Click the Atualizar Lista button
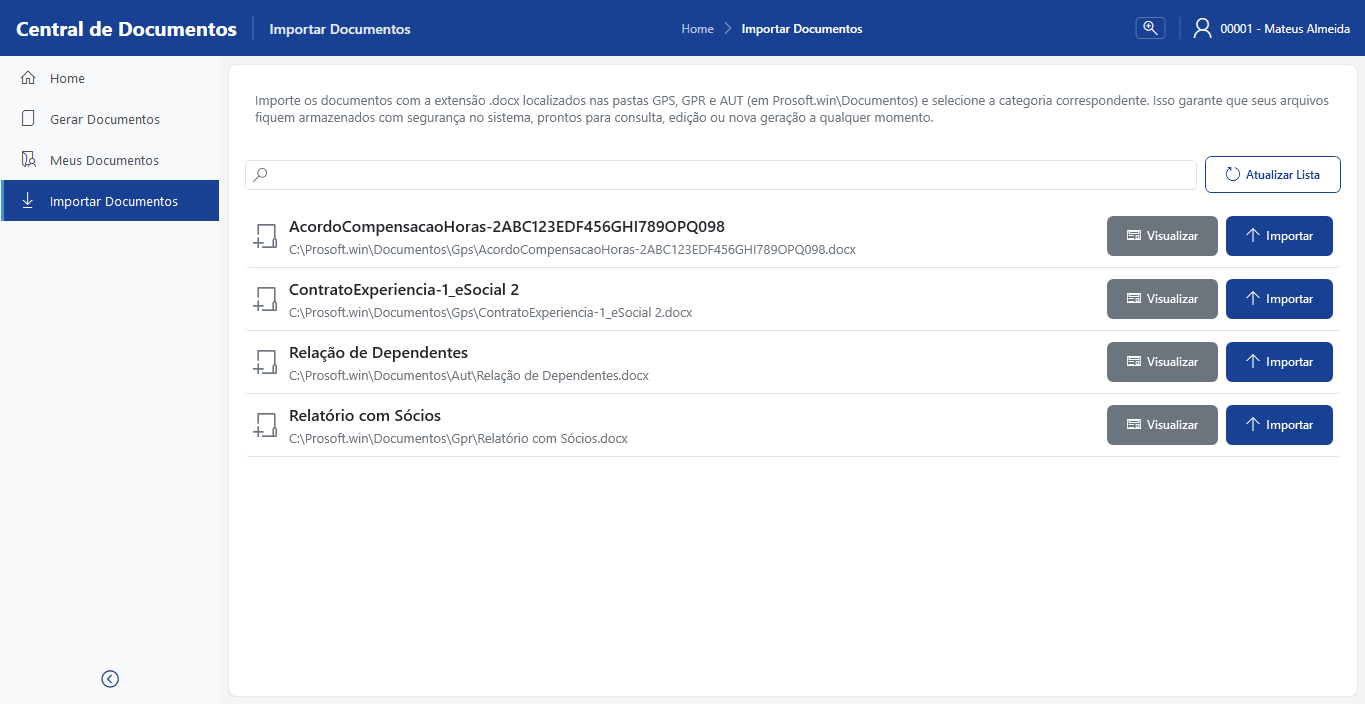This screenshot has height=704, width=1365. tap(1272, 174)
